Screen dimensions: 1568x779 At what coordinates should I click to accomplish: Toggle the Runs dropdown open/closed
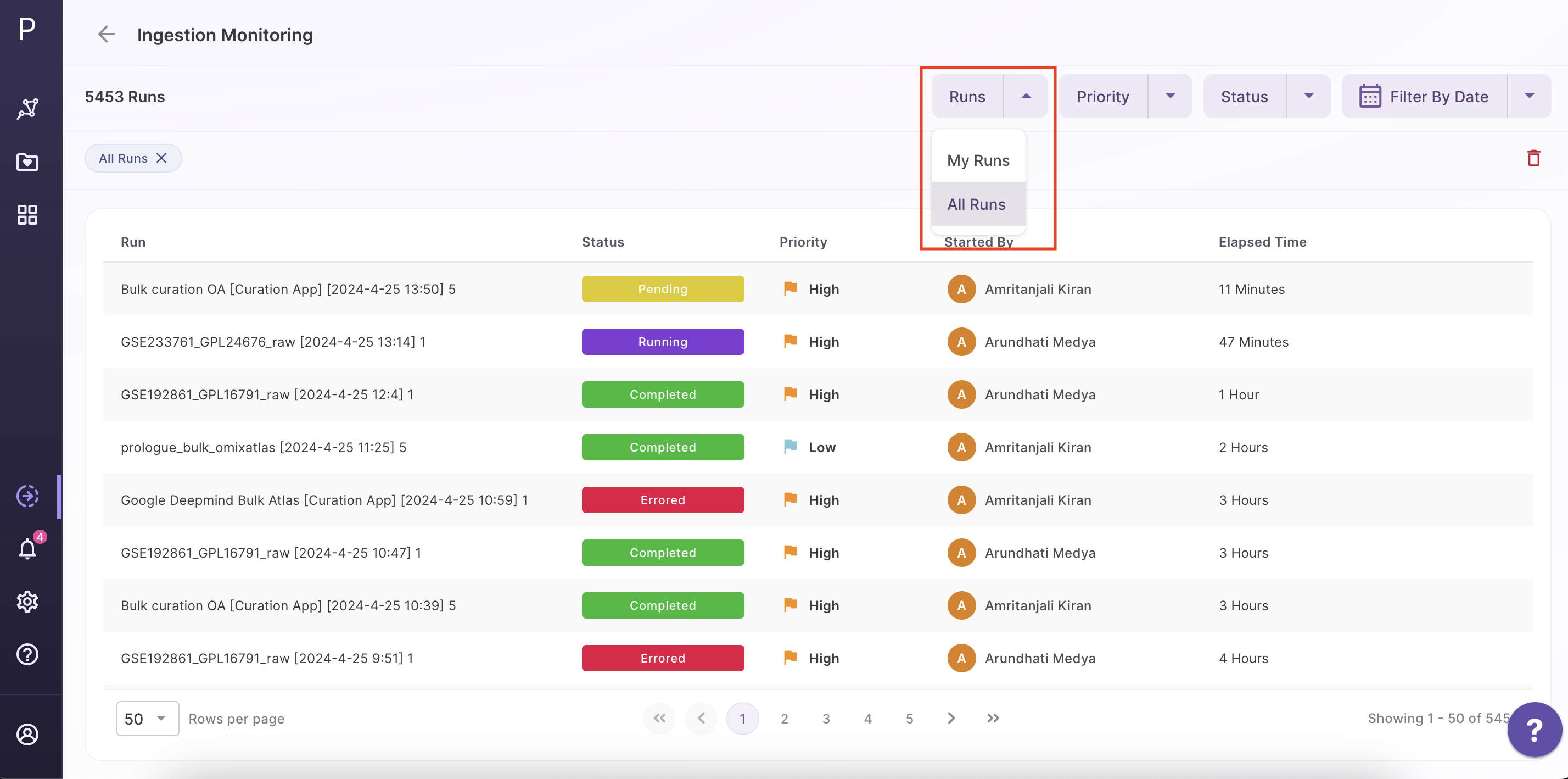pyautogui.click(x=1025, y=95)
